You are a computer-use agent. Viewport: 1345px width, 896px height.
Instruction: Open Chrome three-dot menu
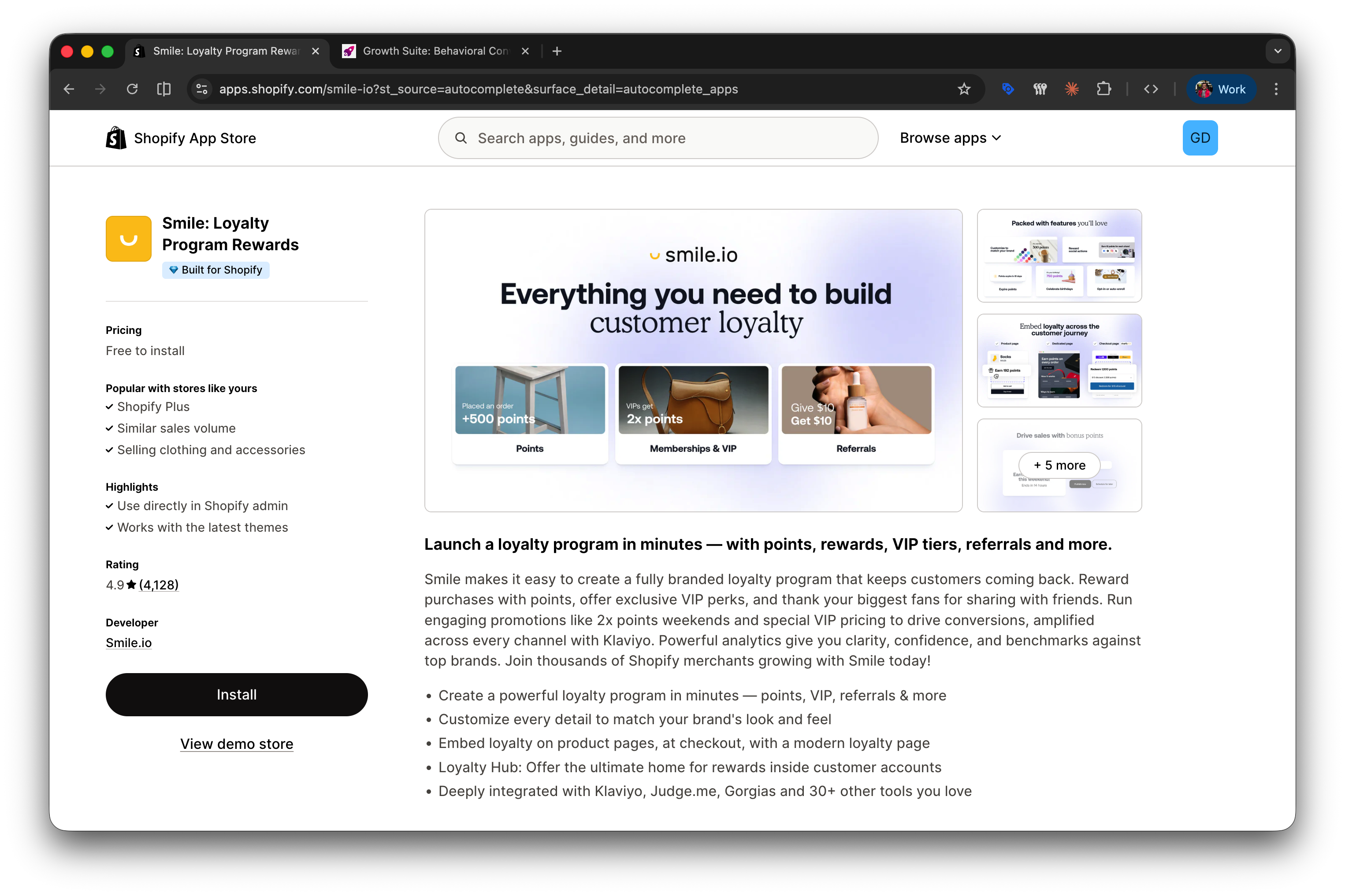(1276, 89)
